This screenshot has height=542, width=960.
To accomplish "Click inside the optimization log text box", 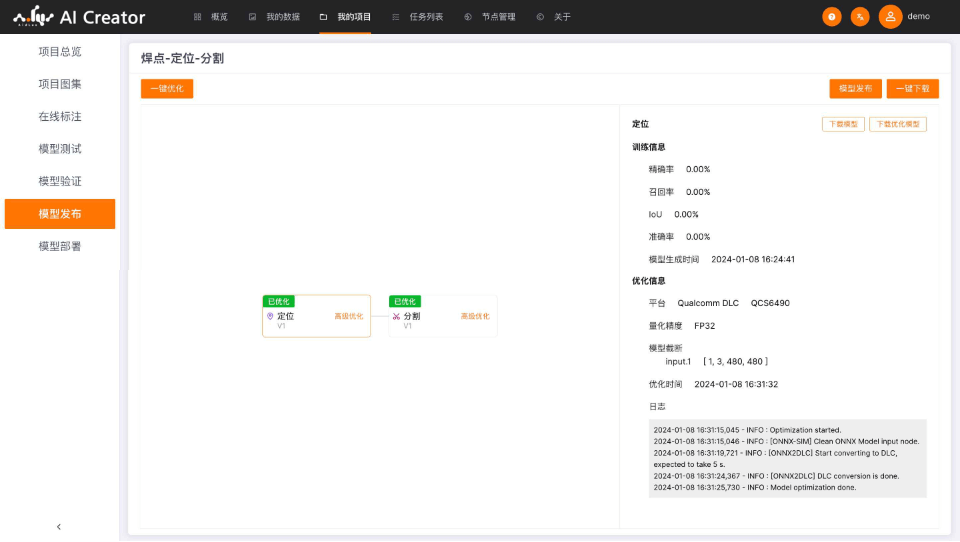I will (787, 458).
